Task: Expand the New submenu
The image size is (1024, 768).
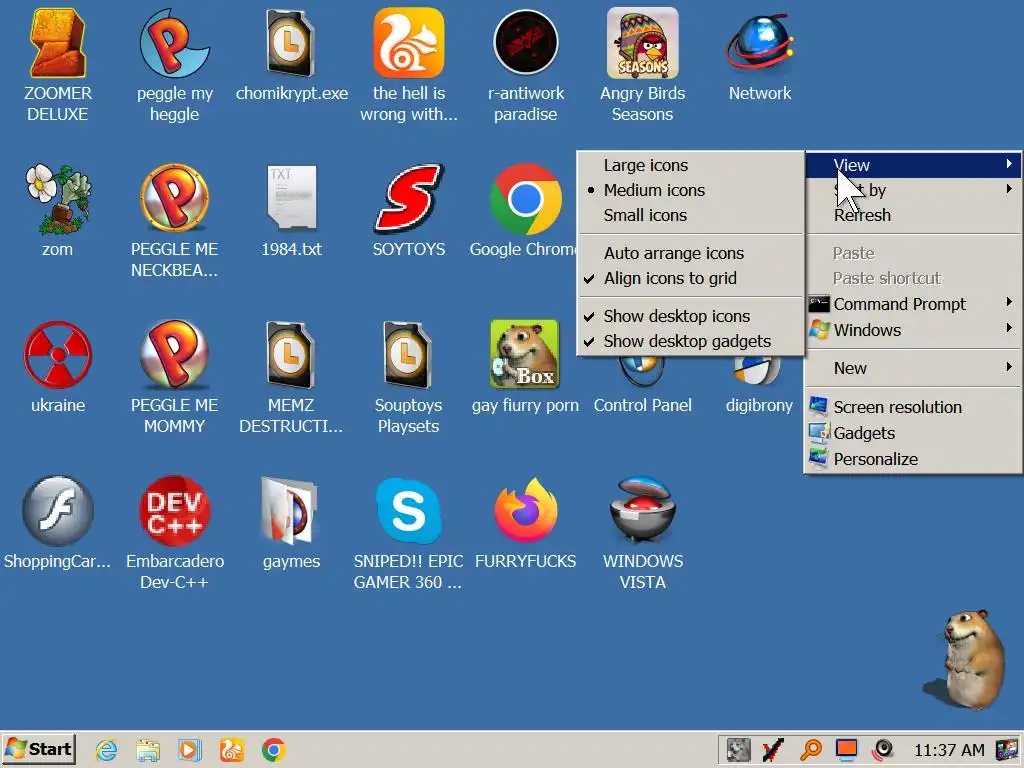Action: [x=913, y=368]
